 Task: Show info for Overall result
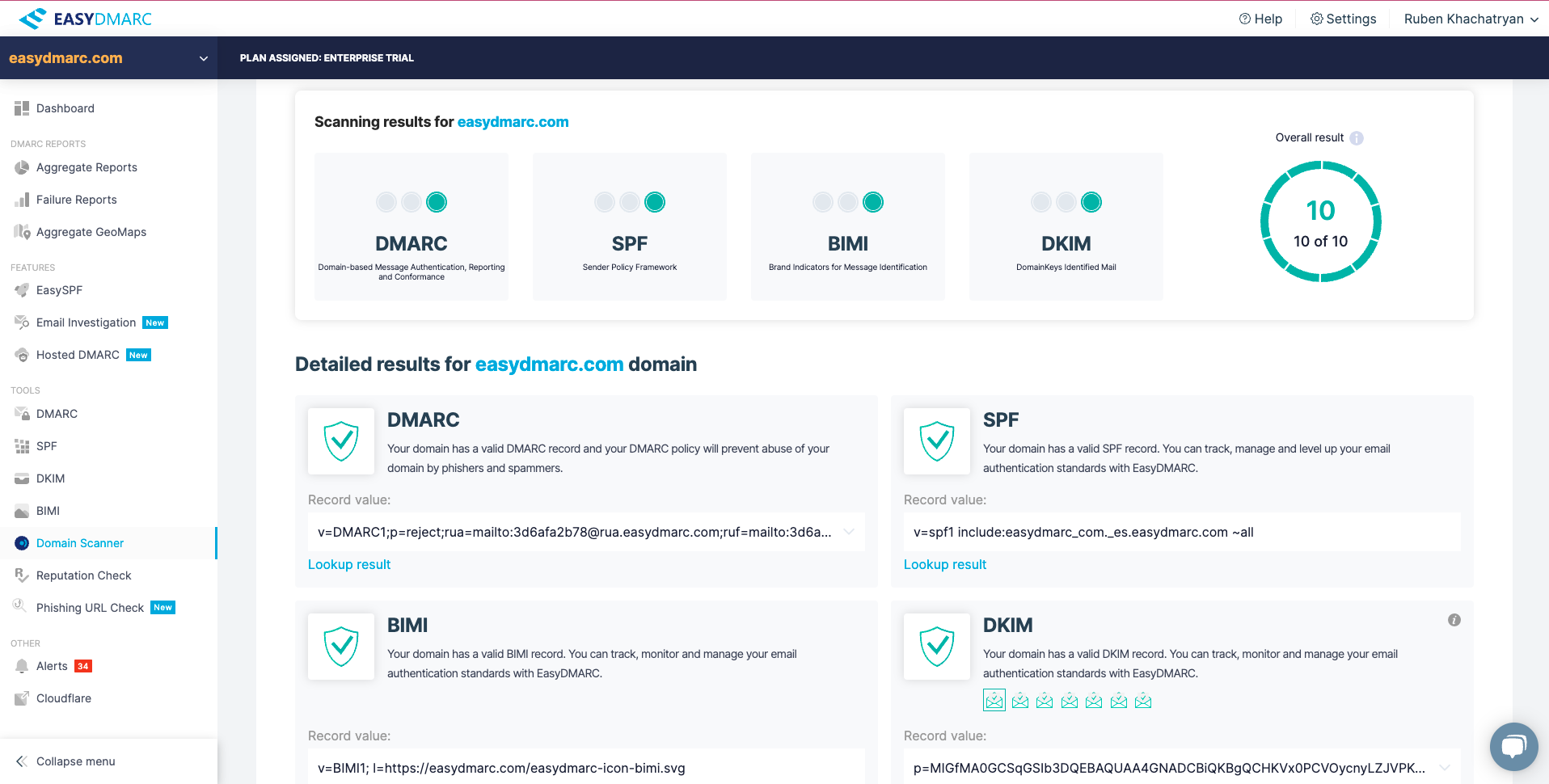pyautogui.click(x=1357, y=137)
